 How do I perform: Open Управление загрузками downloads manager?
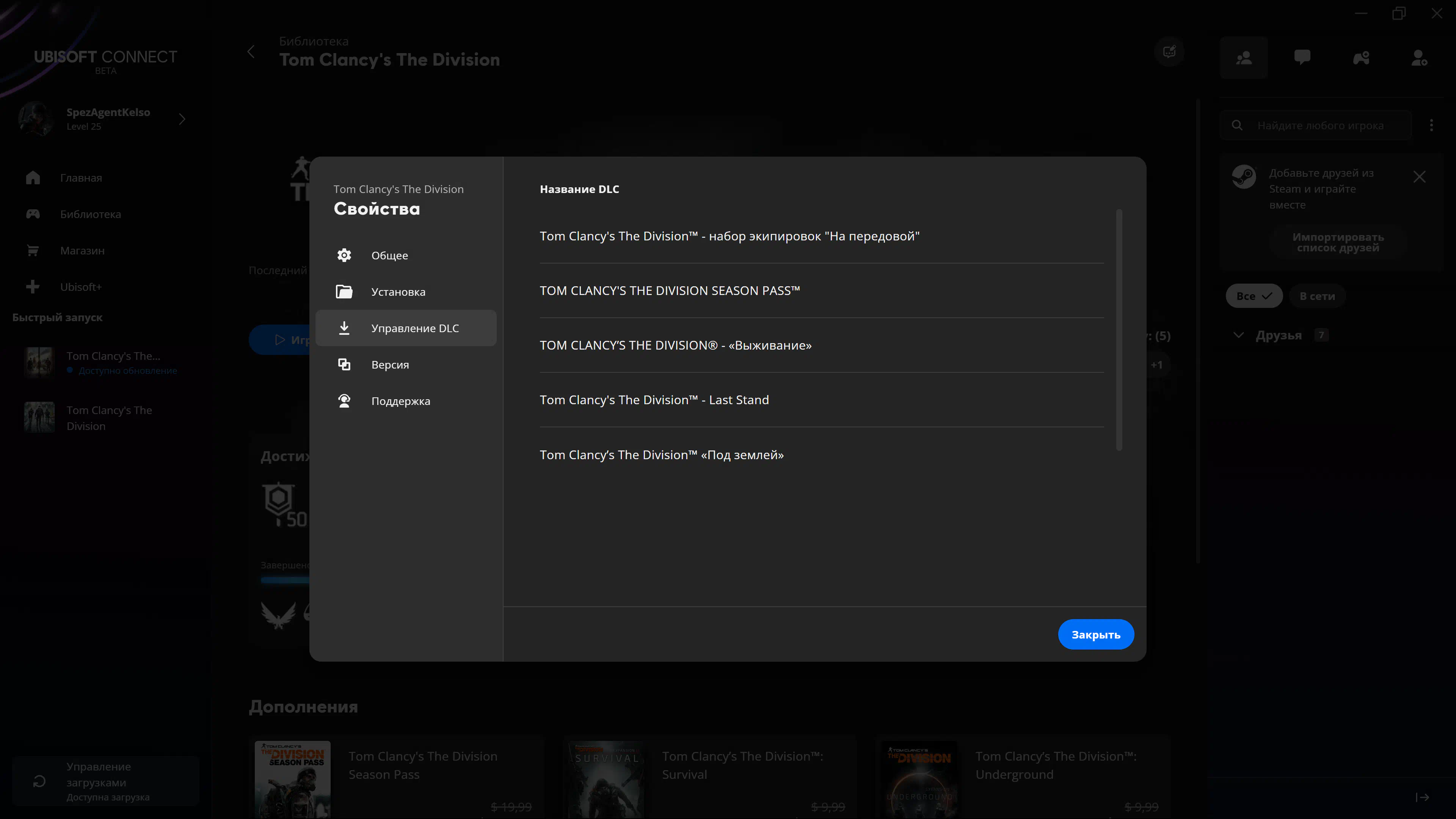(x=106, y=781)
